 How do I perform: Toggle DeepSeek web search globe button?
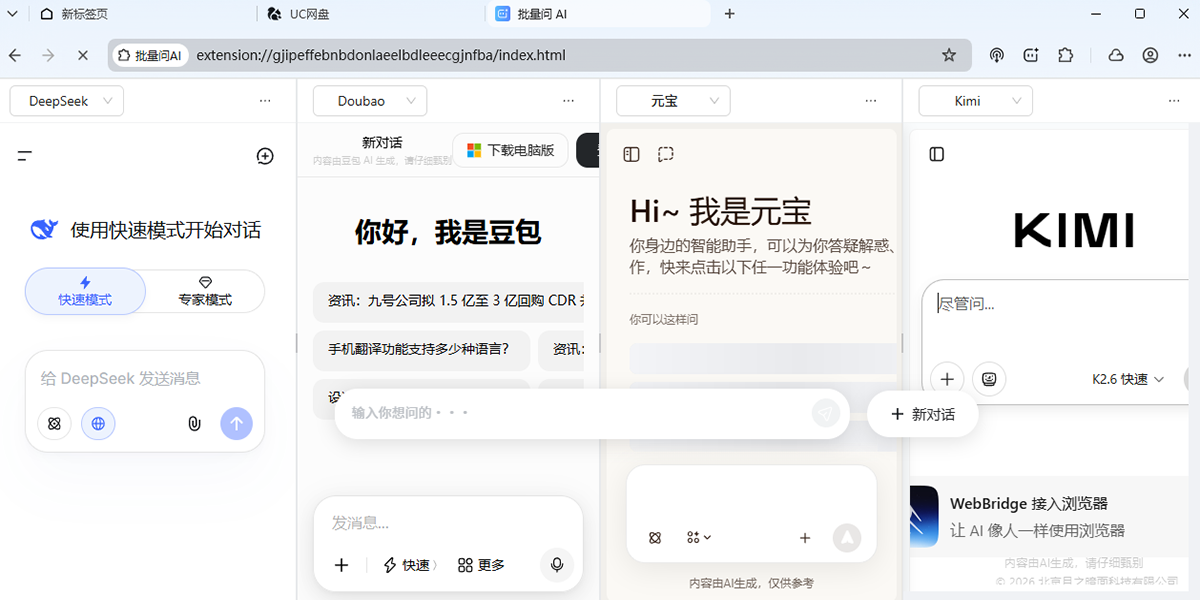pyautogui.click(x=98, y=424)
